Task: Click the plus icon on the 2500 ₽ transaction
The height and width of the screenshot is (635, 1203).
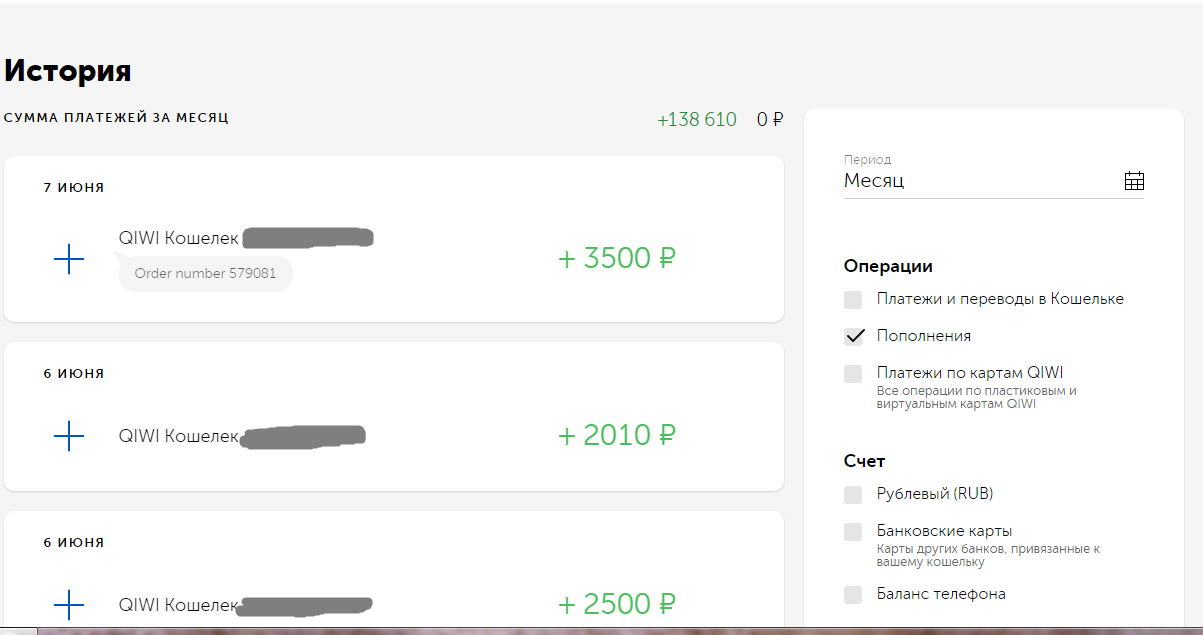Action: pyautogui.click(x=68, y=605)
